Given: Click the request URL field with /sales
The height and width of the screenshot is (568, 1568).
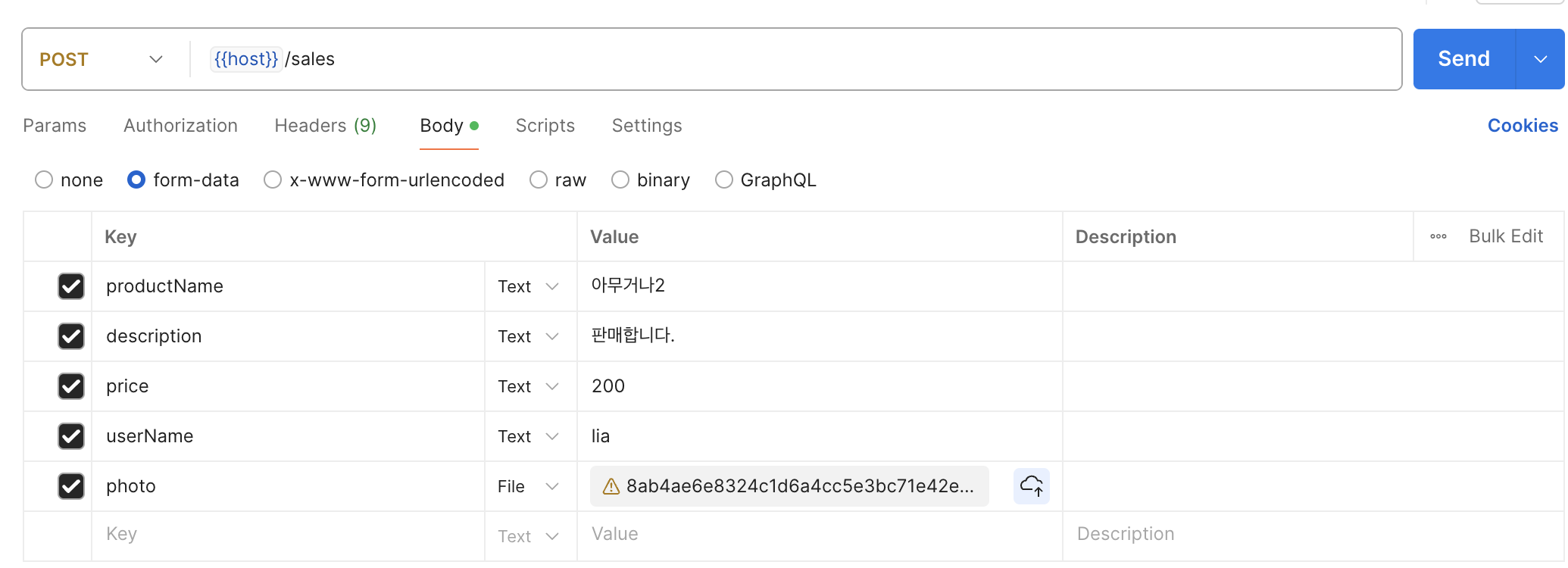Looking at the screenshot, I should coord(795,59).
